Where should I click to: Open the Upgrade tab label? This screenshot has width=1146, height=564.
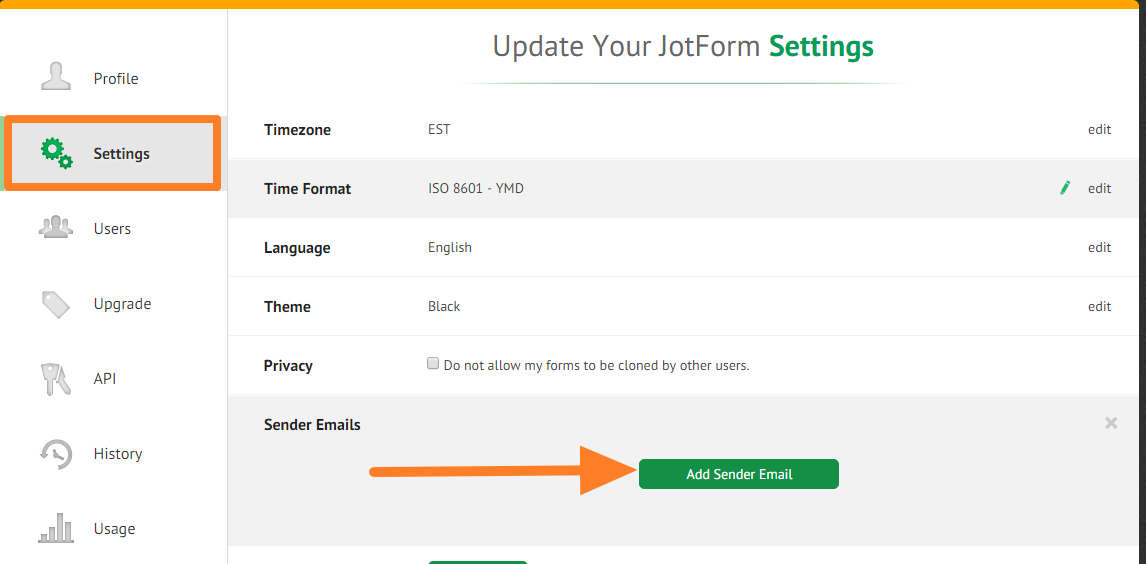click(x=122, y=304)
